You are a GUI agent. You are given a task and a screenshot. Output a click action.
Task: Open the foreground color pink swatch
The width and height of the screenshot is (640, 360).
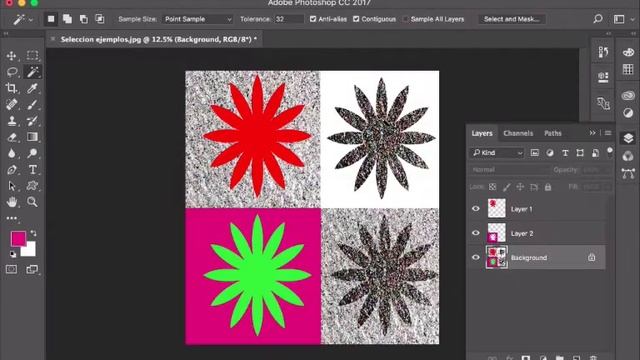tap(18, 239)
